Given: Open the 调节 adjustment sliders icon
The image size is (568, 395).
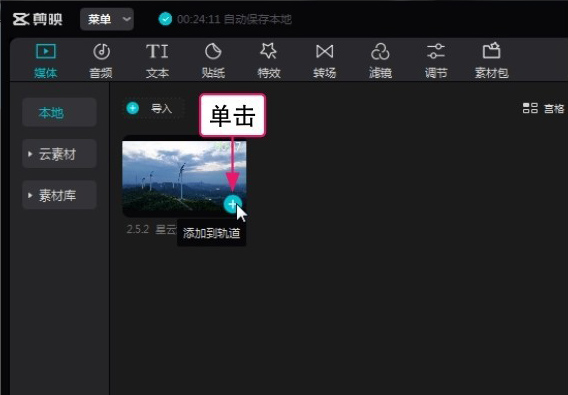Looking at the screenshot, I should click(436, 51).
